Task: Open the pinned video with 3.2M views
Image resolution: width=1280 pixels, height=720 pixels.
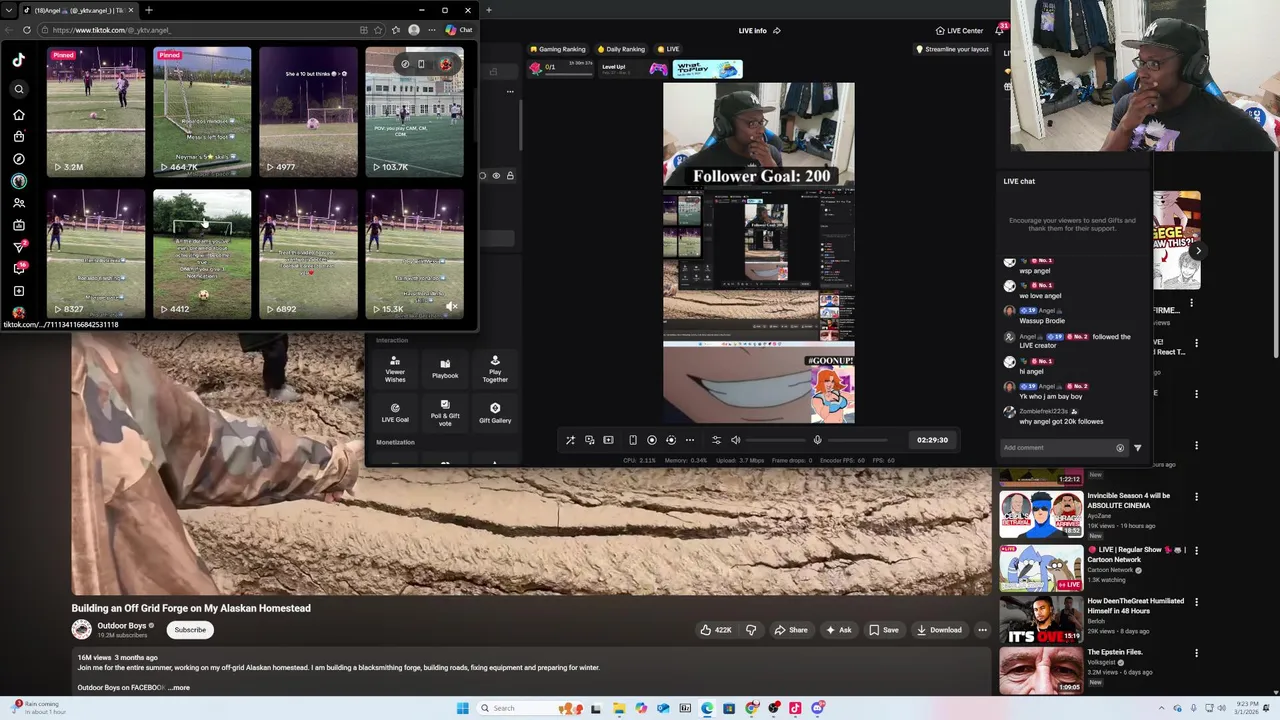Action: pos(96,111)
